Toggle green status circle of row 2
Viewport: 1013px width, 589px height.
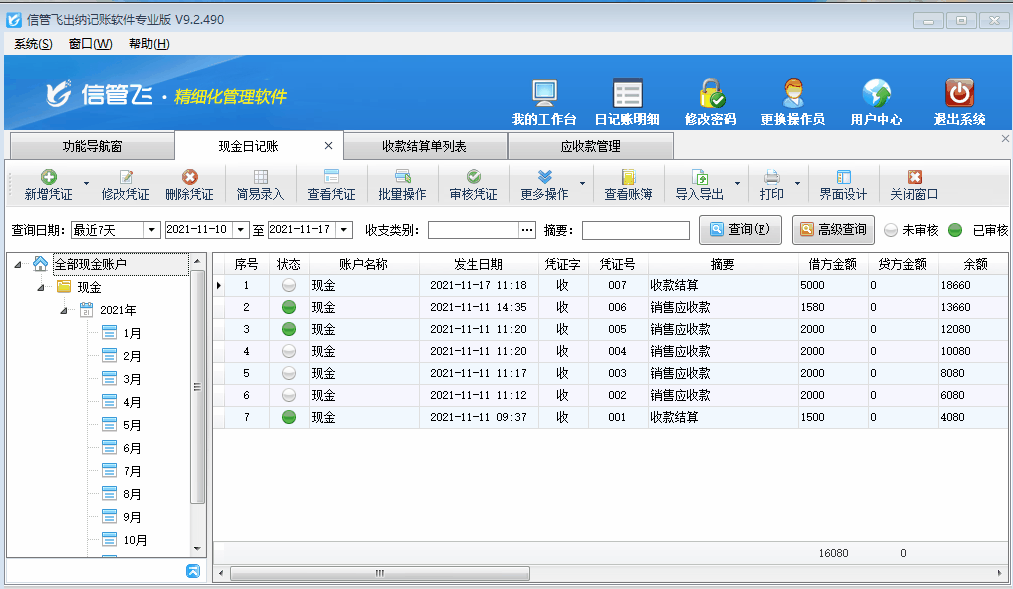tap(289, 307)
